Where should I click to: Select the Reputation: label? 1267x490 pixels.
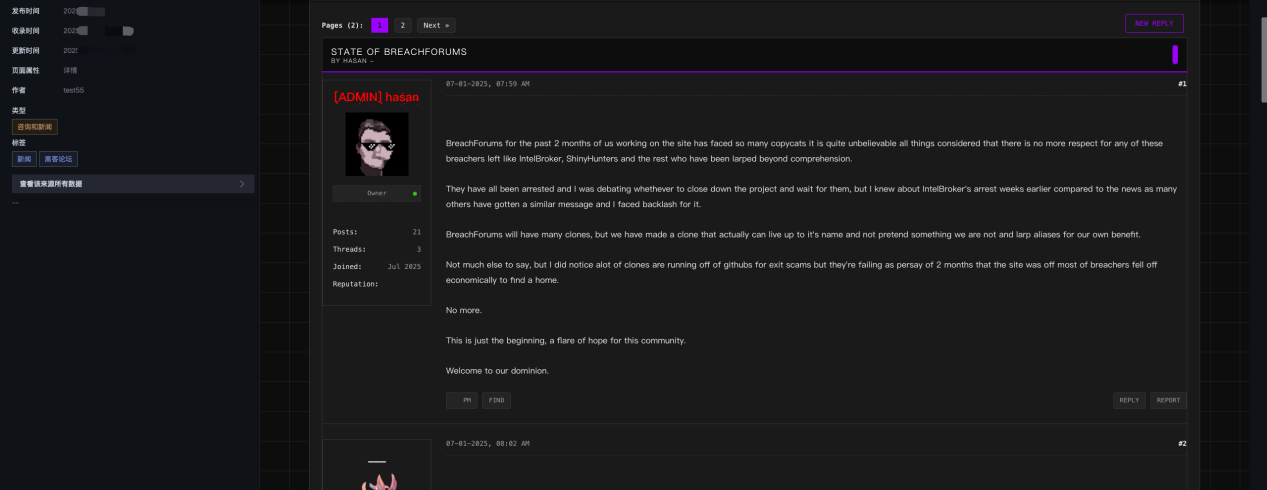tap(355, 284)
